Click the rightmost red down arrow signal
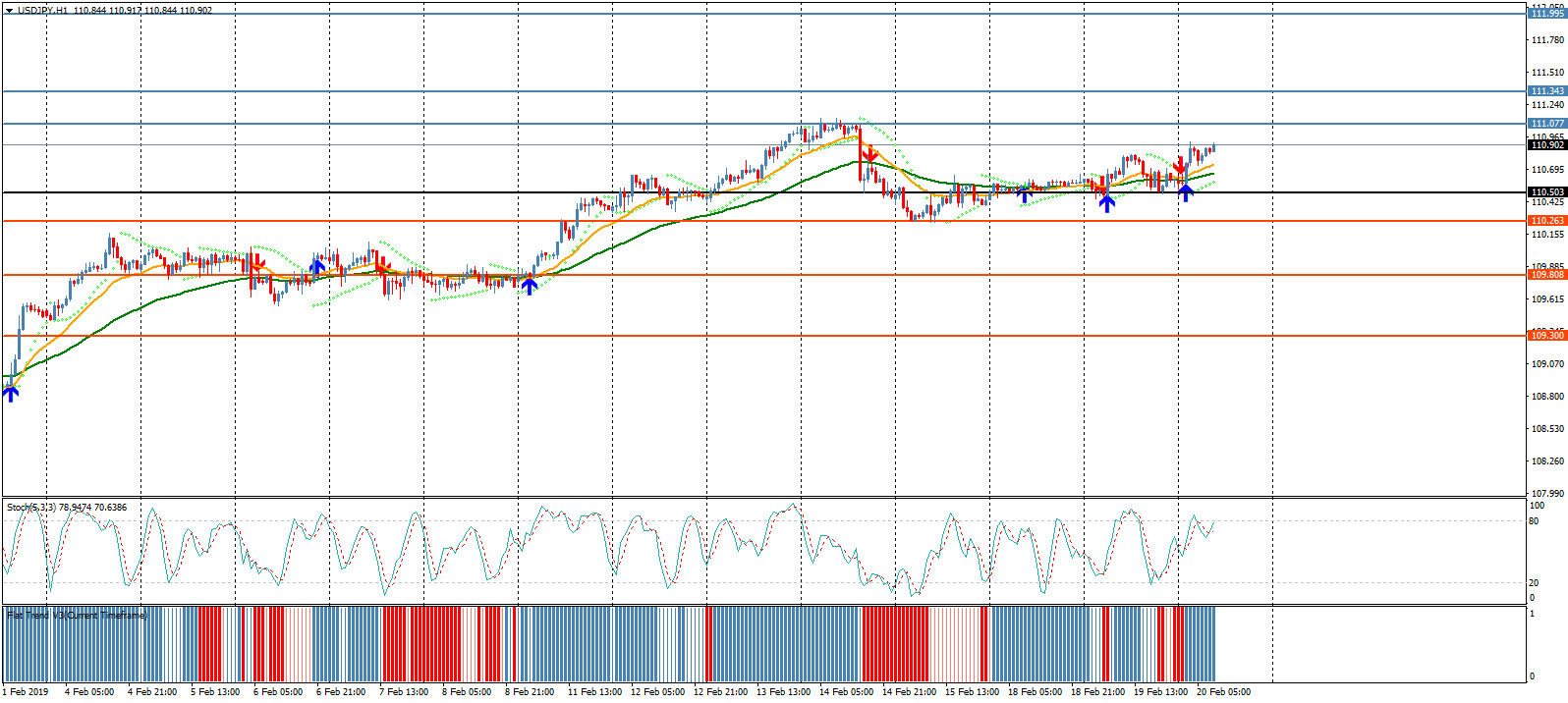Image resolution: width=1568 pixels, height=703 pixels. point(1179,165)
